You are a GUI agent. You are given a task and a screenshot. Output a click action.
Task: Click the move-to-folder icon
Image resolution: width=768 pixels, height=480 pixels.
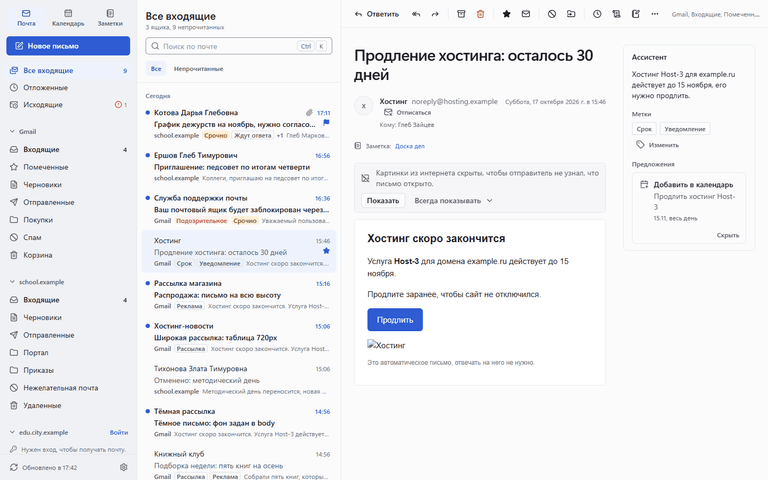[x=571, y=14]
